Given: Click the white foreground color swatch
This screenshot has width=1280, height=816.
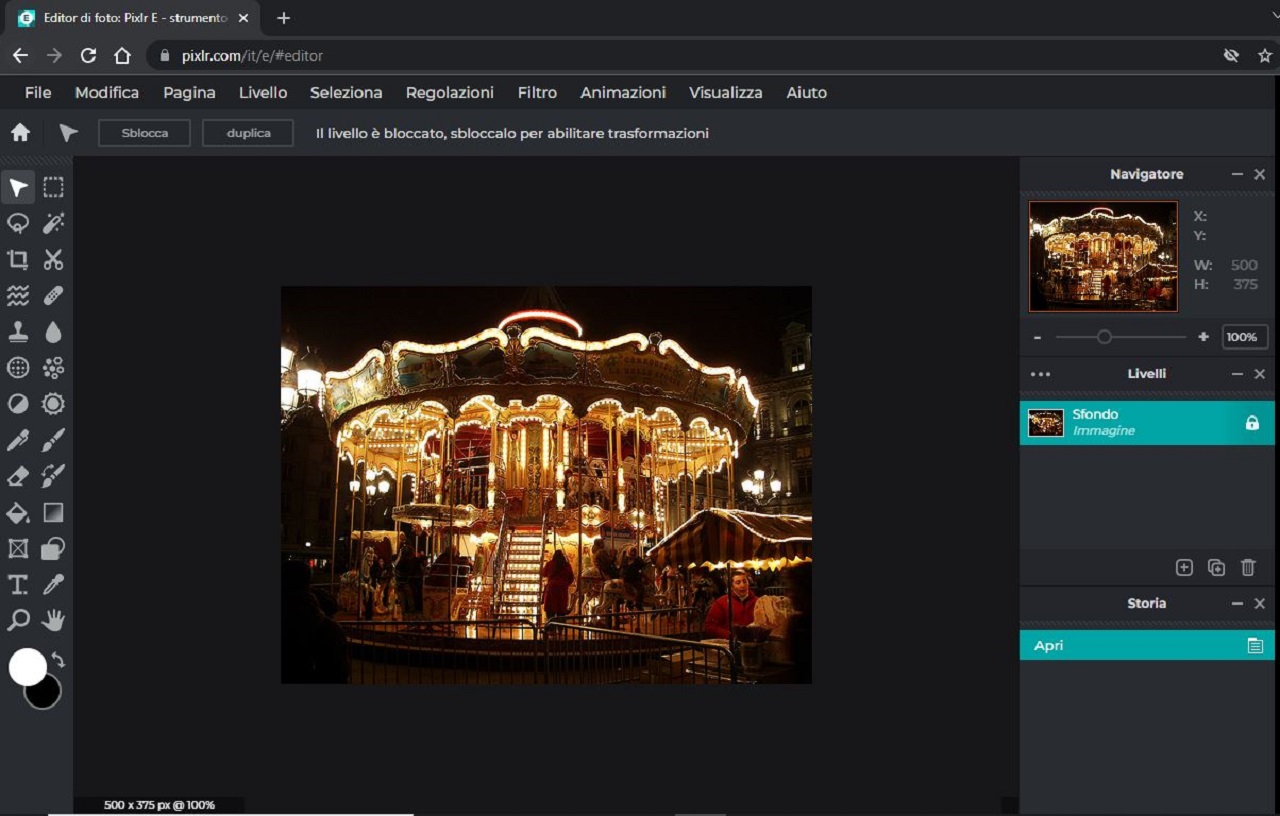Looking at the screenshot, I should click(x=26, y=665).
